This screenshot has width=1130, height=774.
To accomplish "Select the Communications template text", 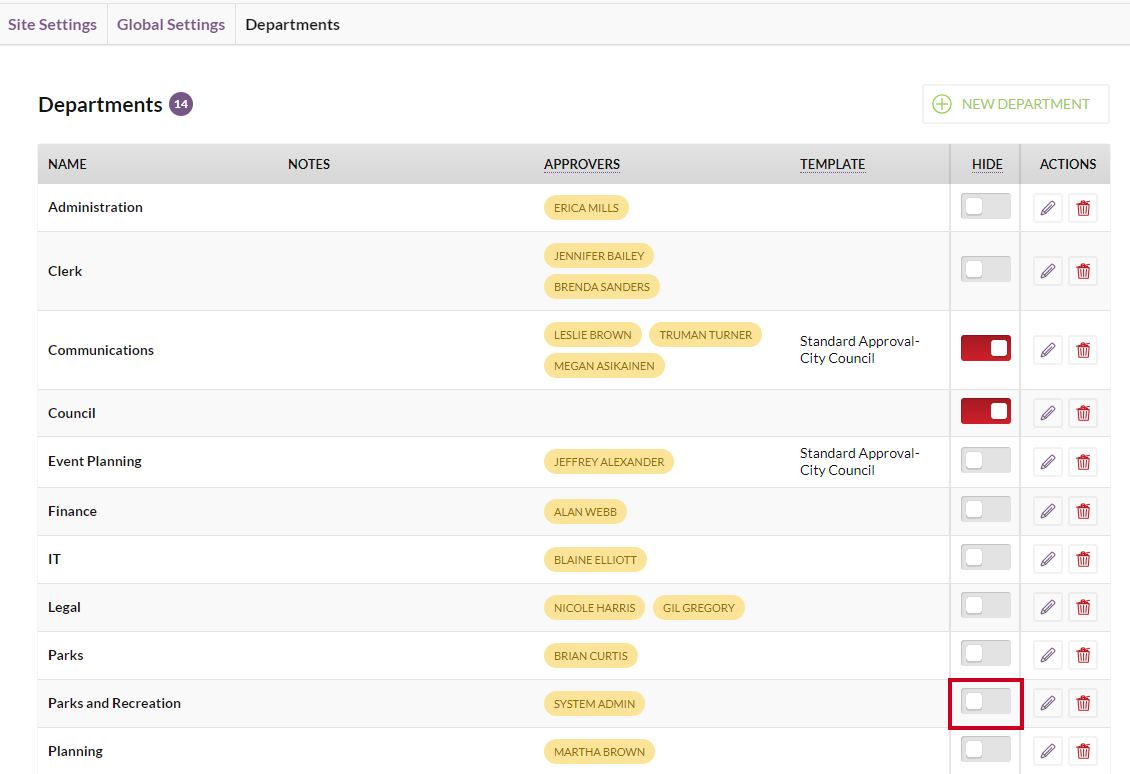I will (859, 350).
